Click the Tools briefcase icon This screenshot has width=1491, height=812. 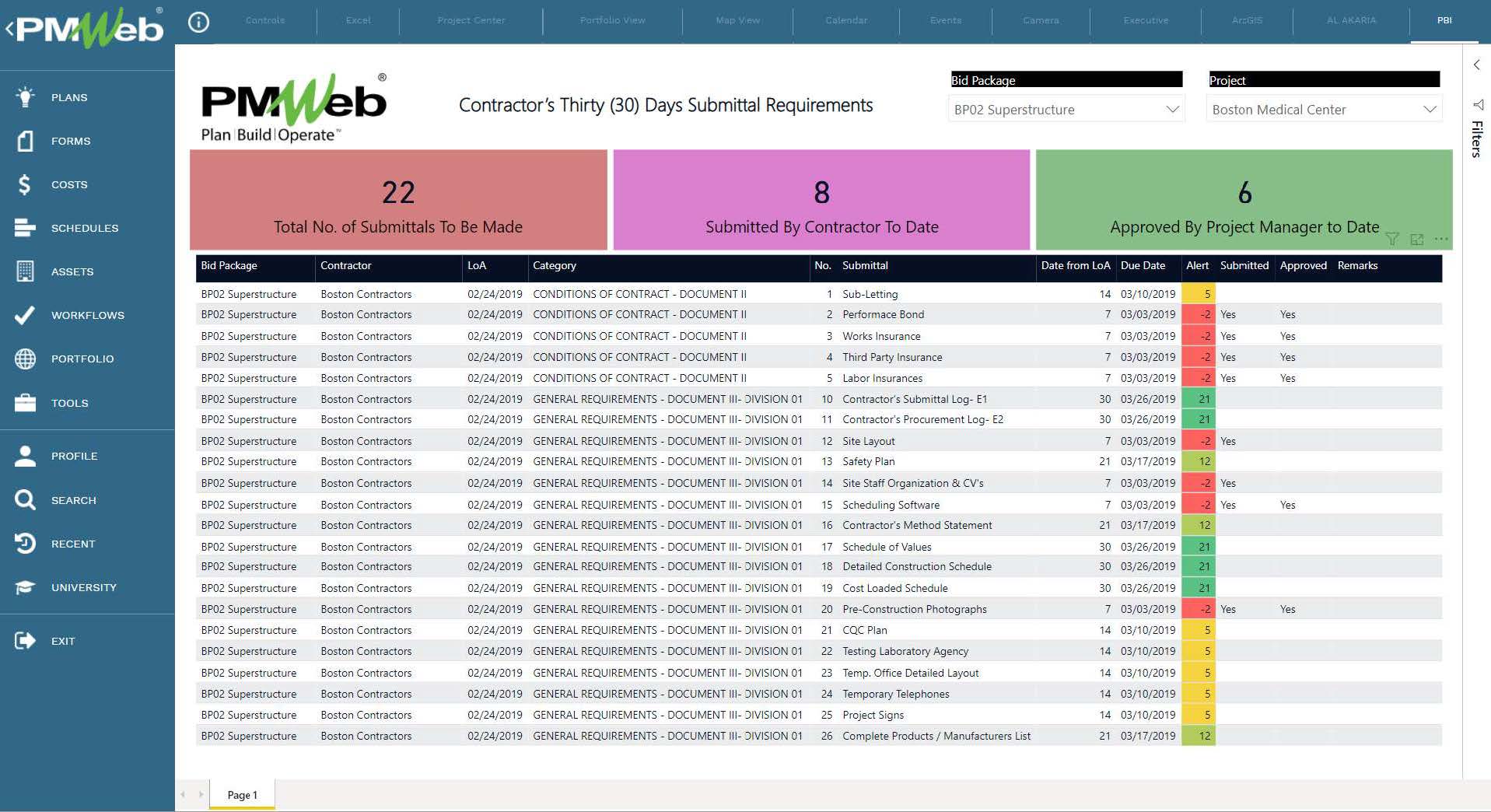tap(23, 403)
